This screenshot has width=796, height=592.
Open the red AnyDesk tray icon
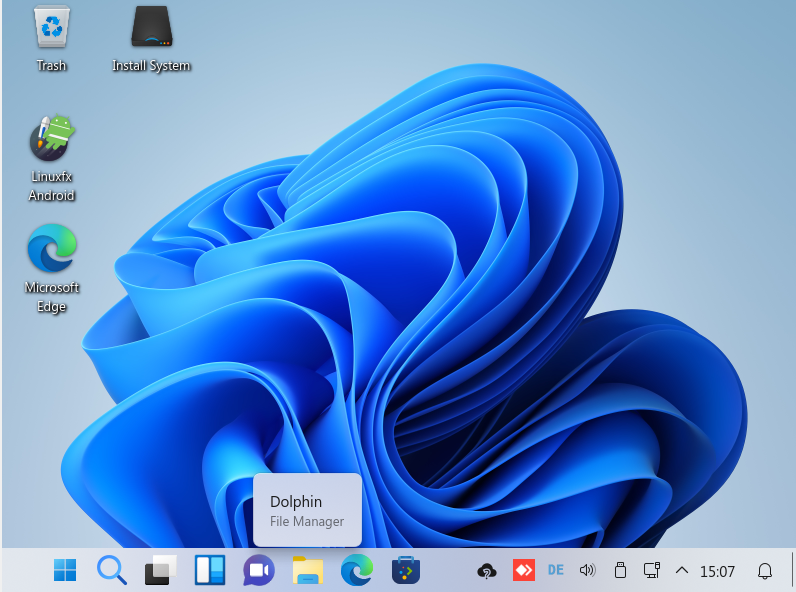pyautogui.click(x=523, y=571)
